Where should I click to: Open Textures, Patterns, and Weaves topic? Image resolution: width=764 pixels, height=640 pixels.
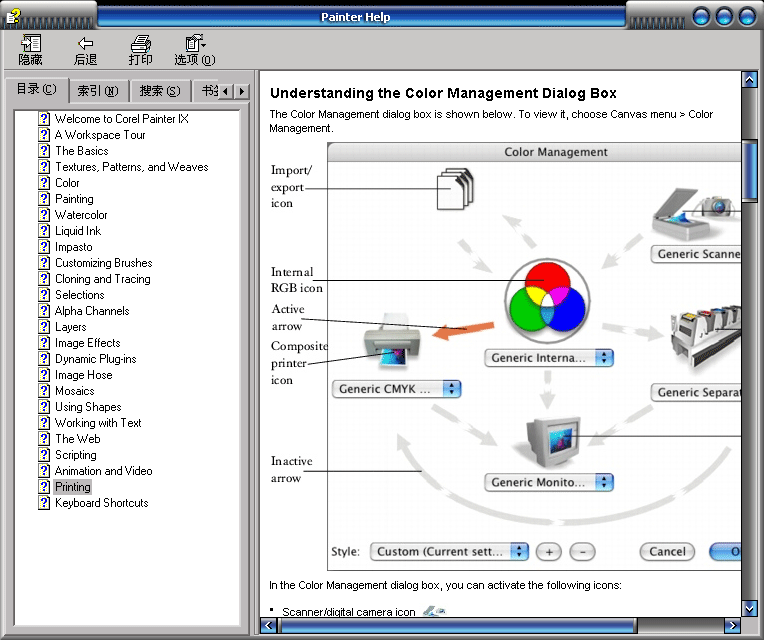pyautogui.click(x=132, y=167)
